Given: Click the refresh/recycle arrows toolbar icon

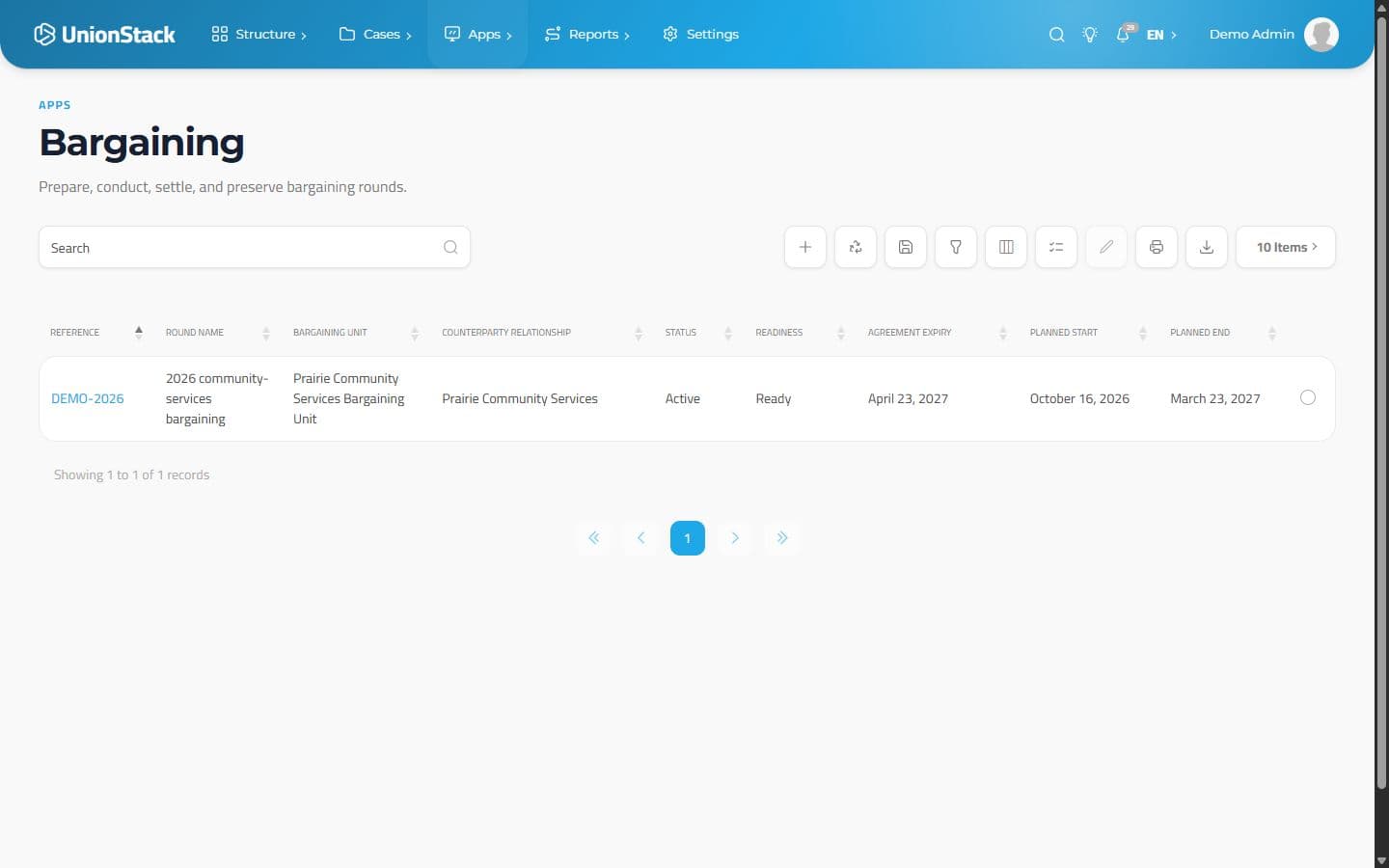Looking at the screenshot, I should [x=856, y=247].
